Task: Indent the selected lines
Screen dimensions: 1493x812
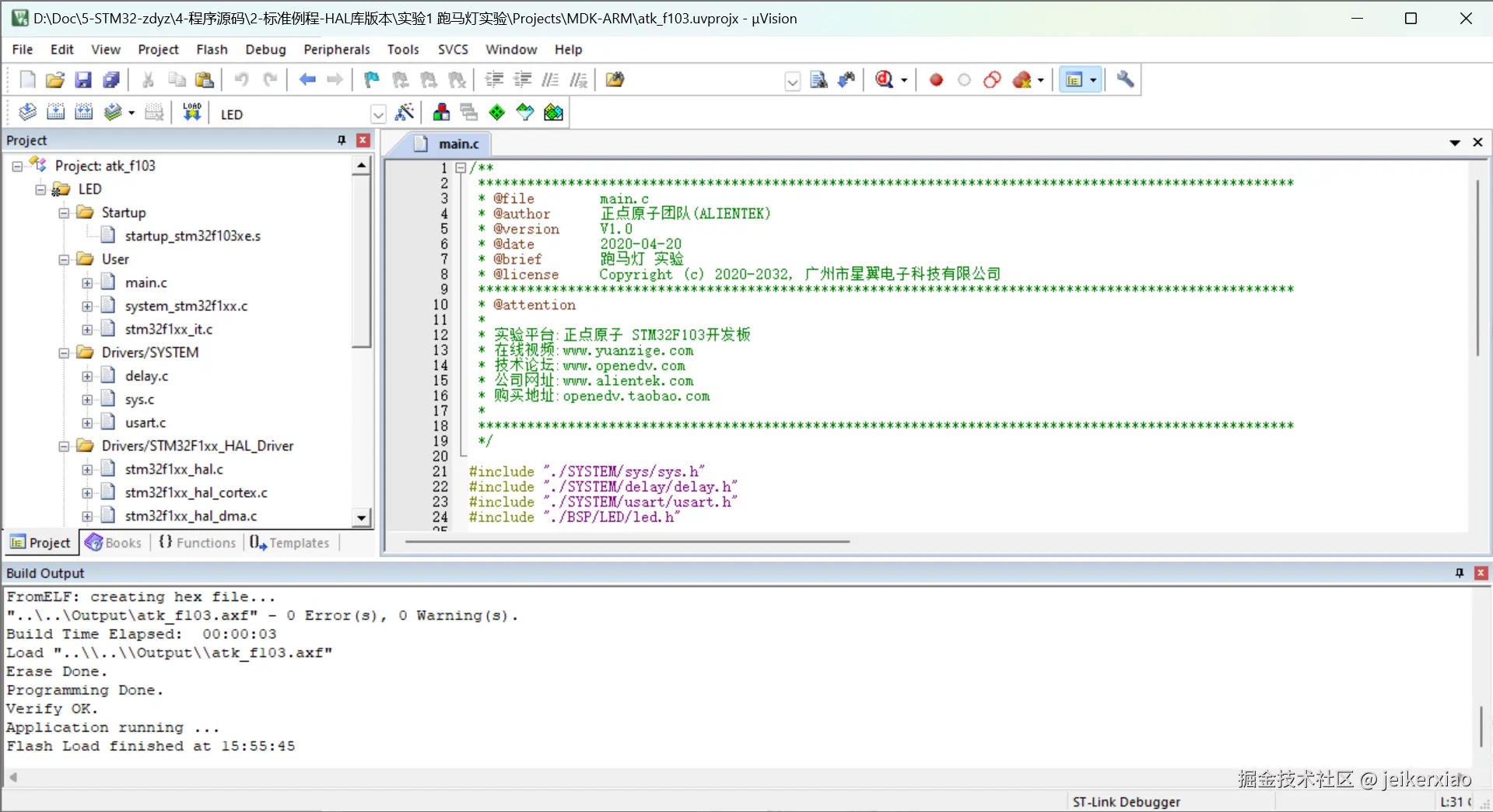Action: click(x=494, y=80)
